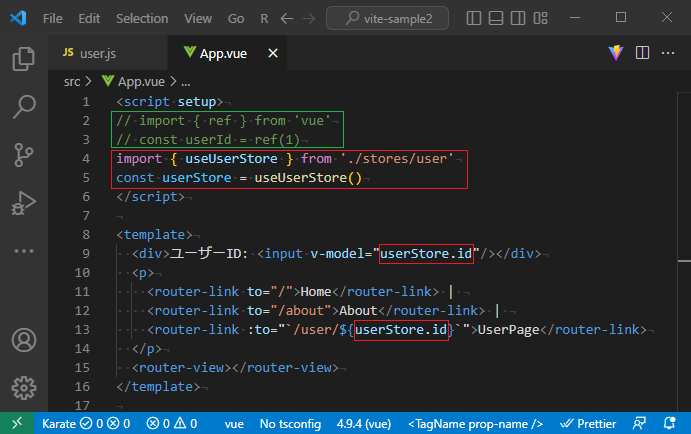691x434 pixels.
Task: Click the Vite icon in editor toolbar
Action: (616, 53)
